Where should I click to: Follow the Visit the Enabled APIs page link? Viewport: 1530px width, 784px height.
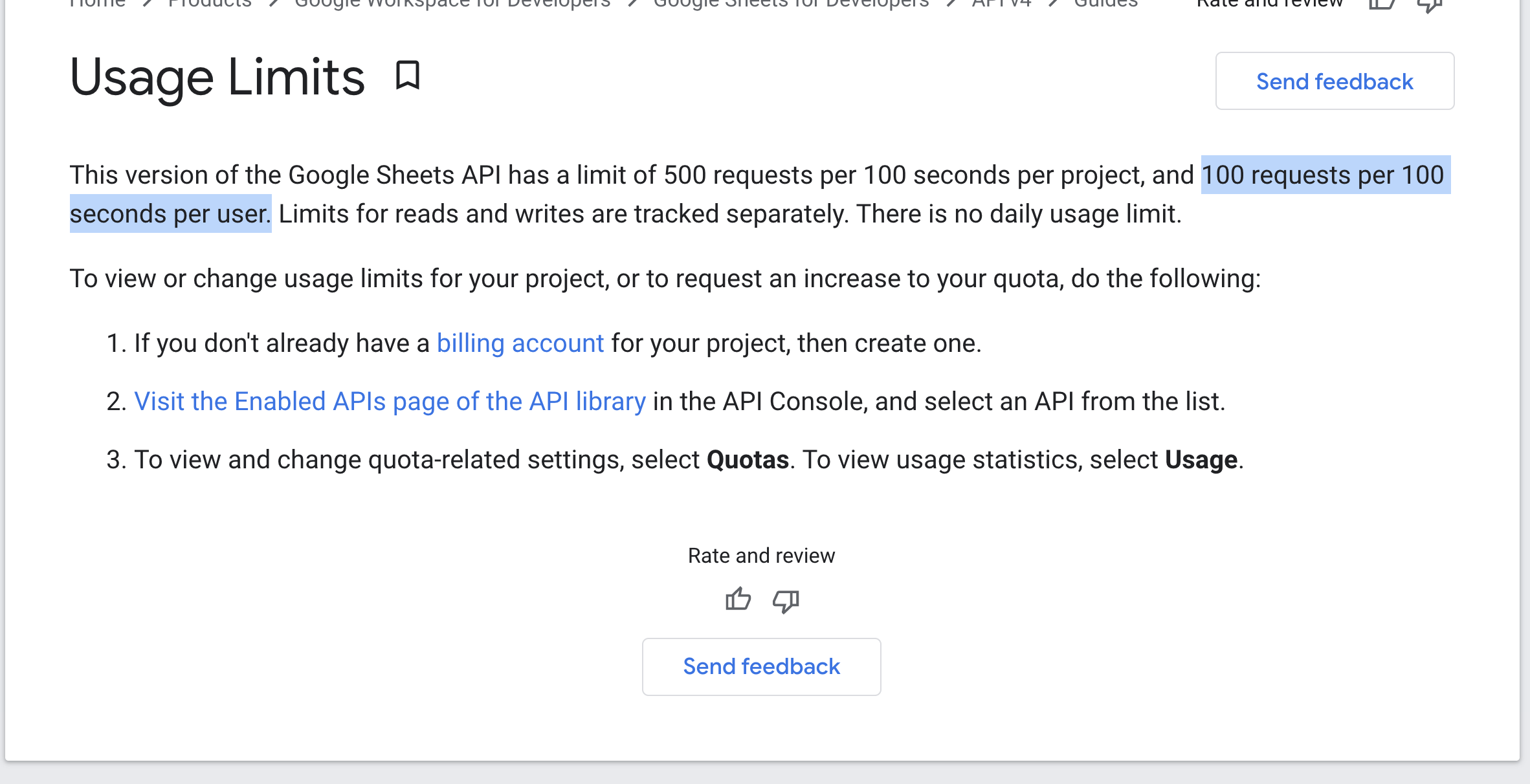pos(390,402)
